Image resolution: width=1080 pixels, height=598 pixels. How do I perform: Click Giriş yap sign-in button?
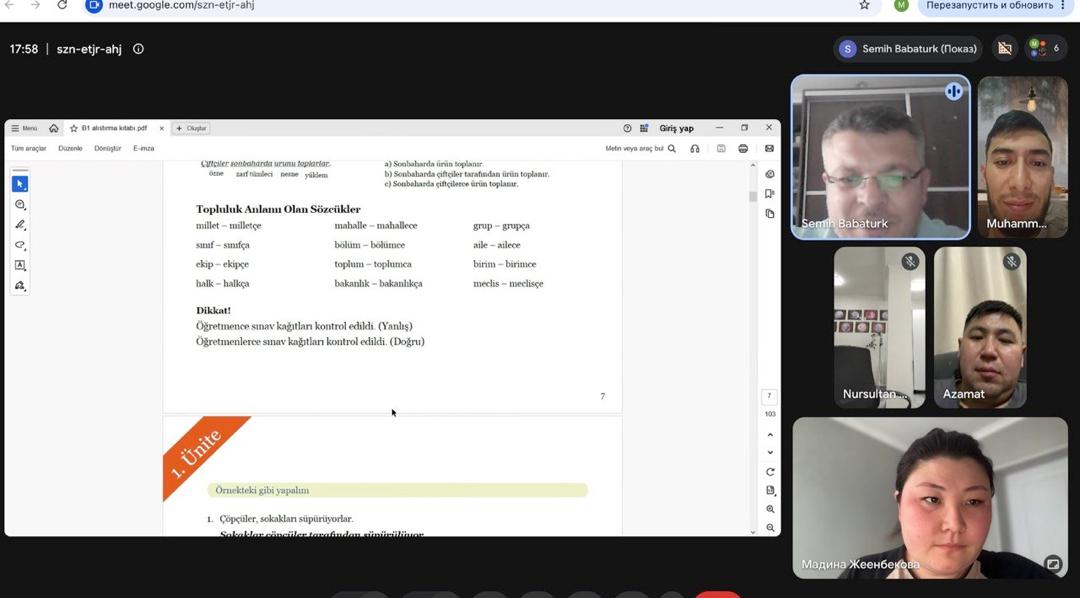click(676, 128)
